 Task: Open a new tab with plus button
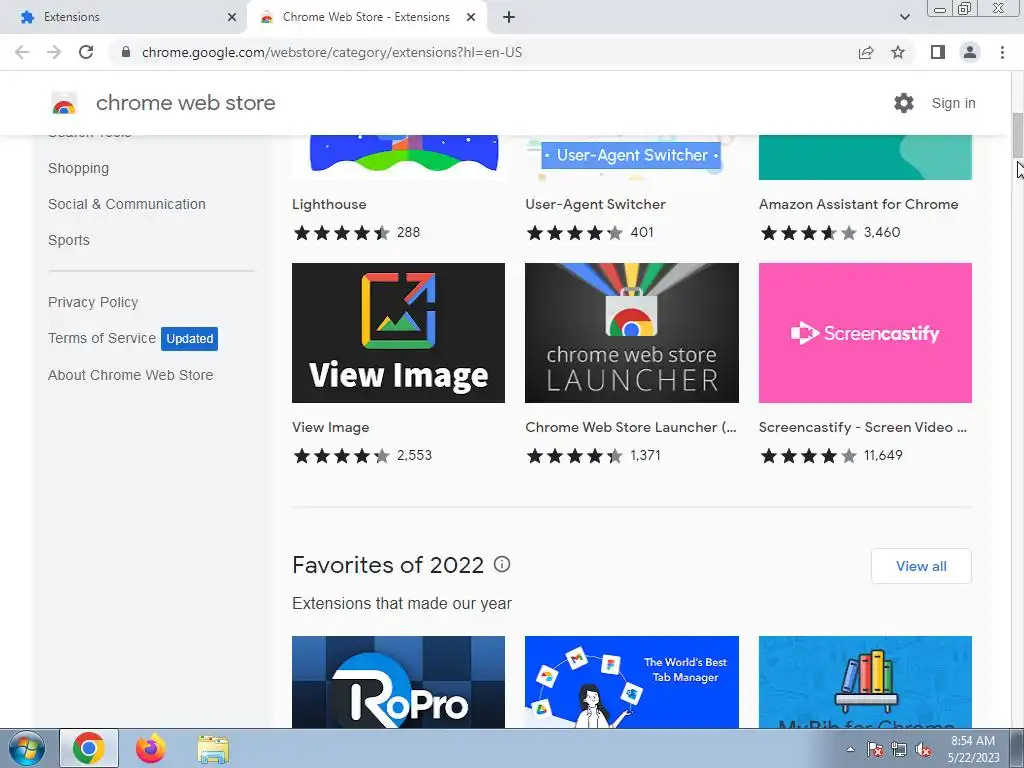tap(509, 17)
